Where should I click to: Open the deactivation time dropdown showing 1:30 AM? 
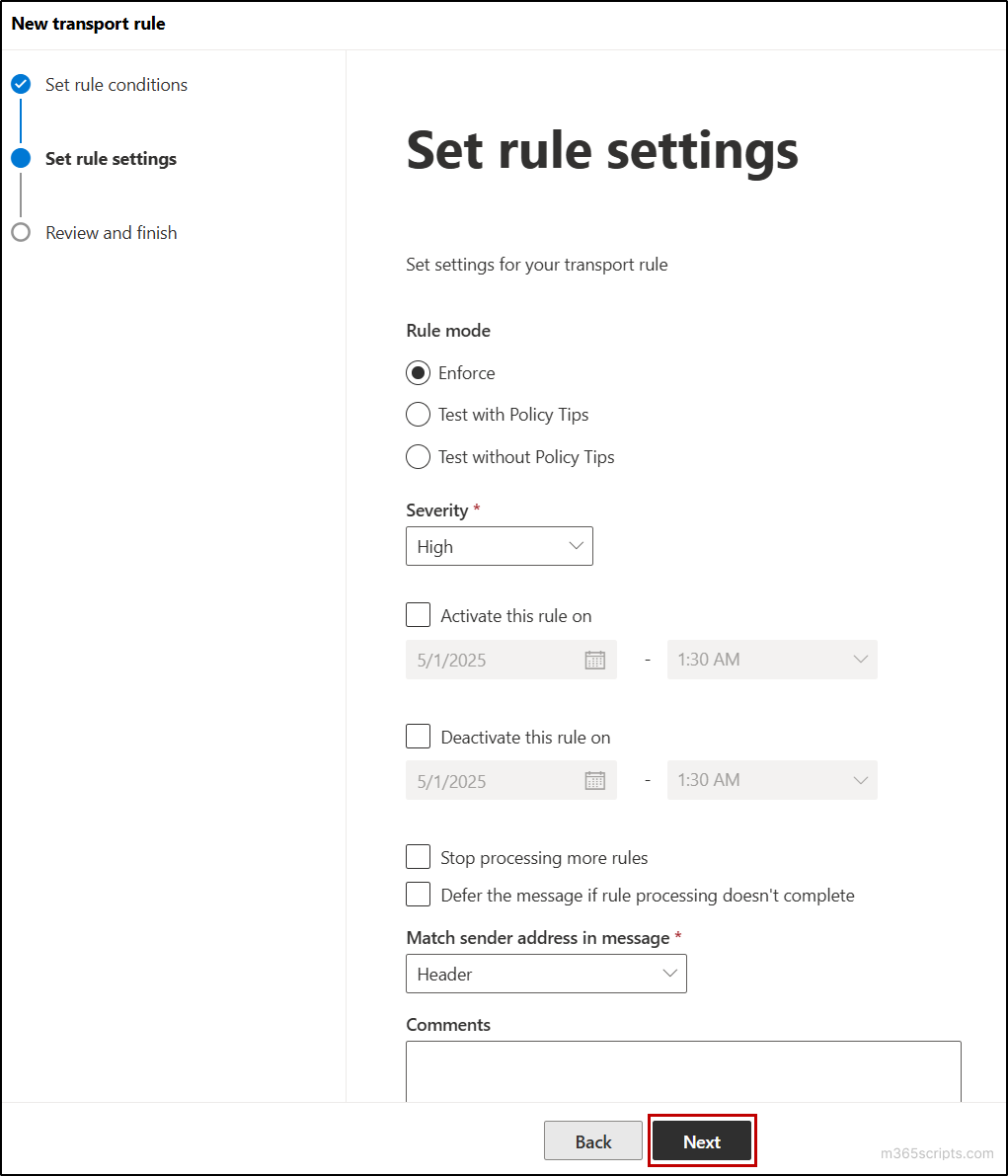point(772,780)
